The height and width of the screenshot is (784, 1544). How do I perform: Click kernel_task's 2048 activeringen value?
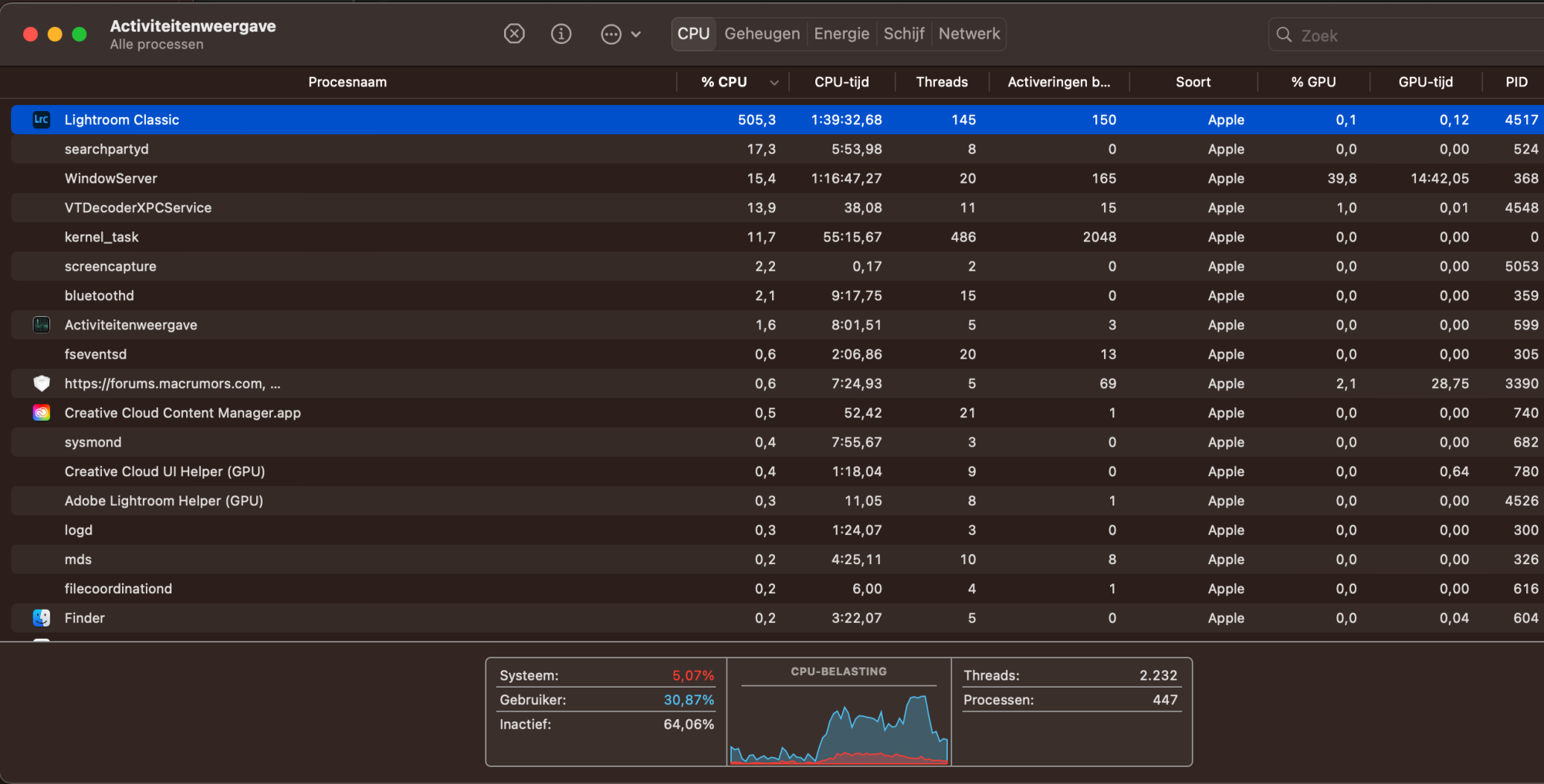pos(1099,237)
